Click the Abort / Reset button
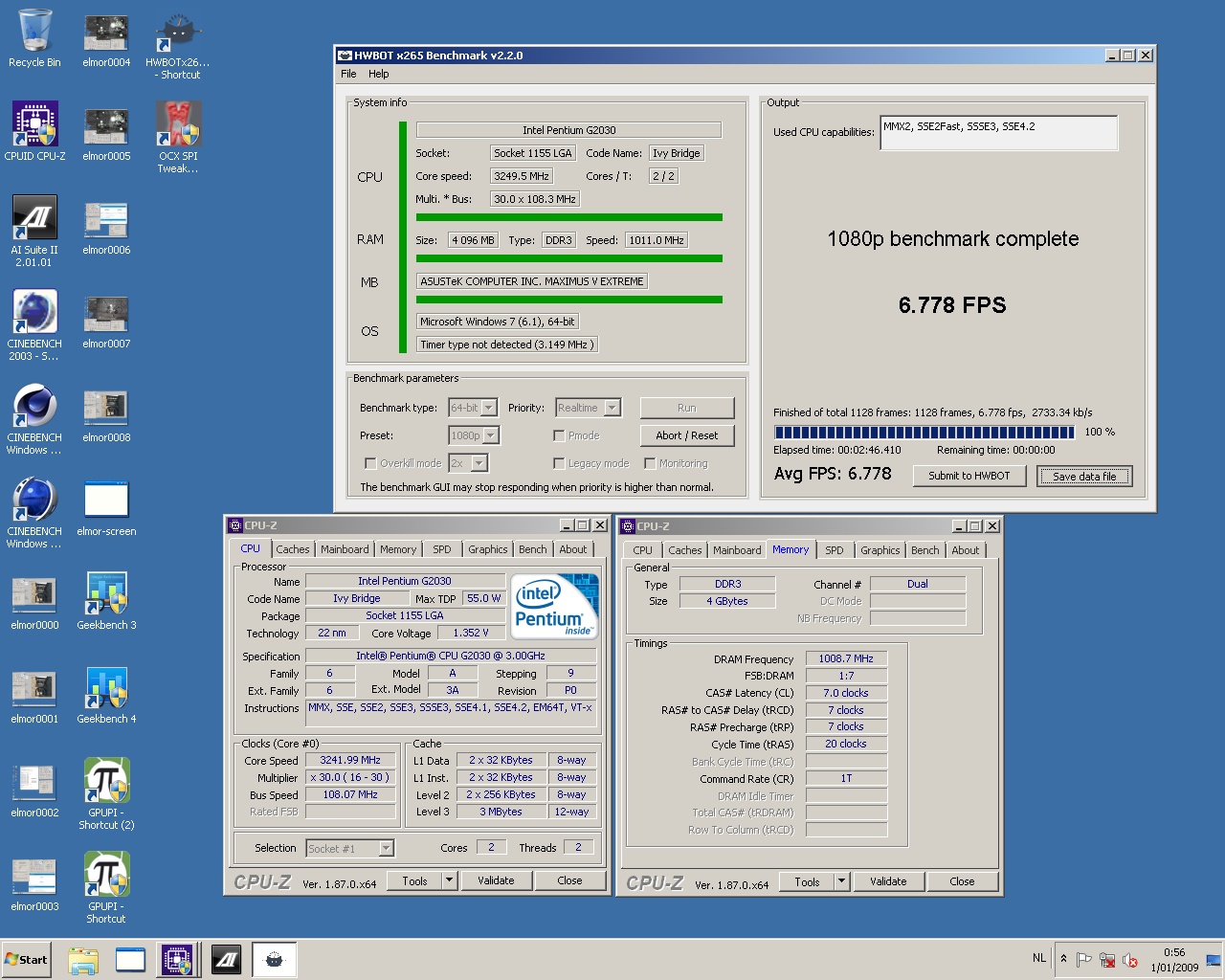This screenshot has height=980, width=1225. click(687, 435)
